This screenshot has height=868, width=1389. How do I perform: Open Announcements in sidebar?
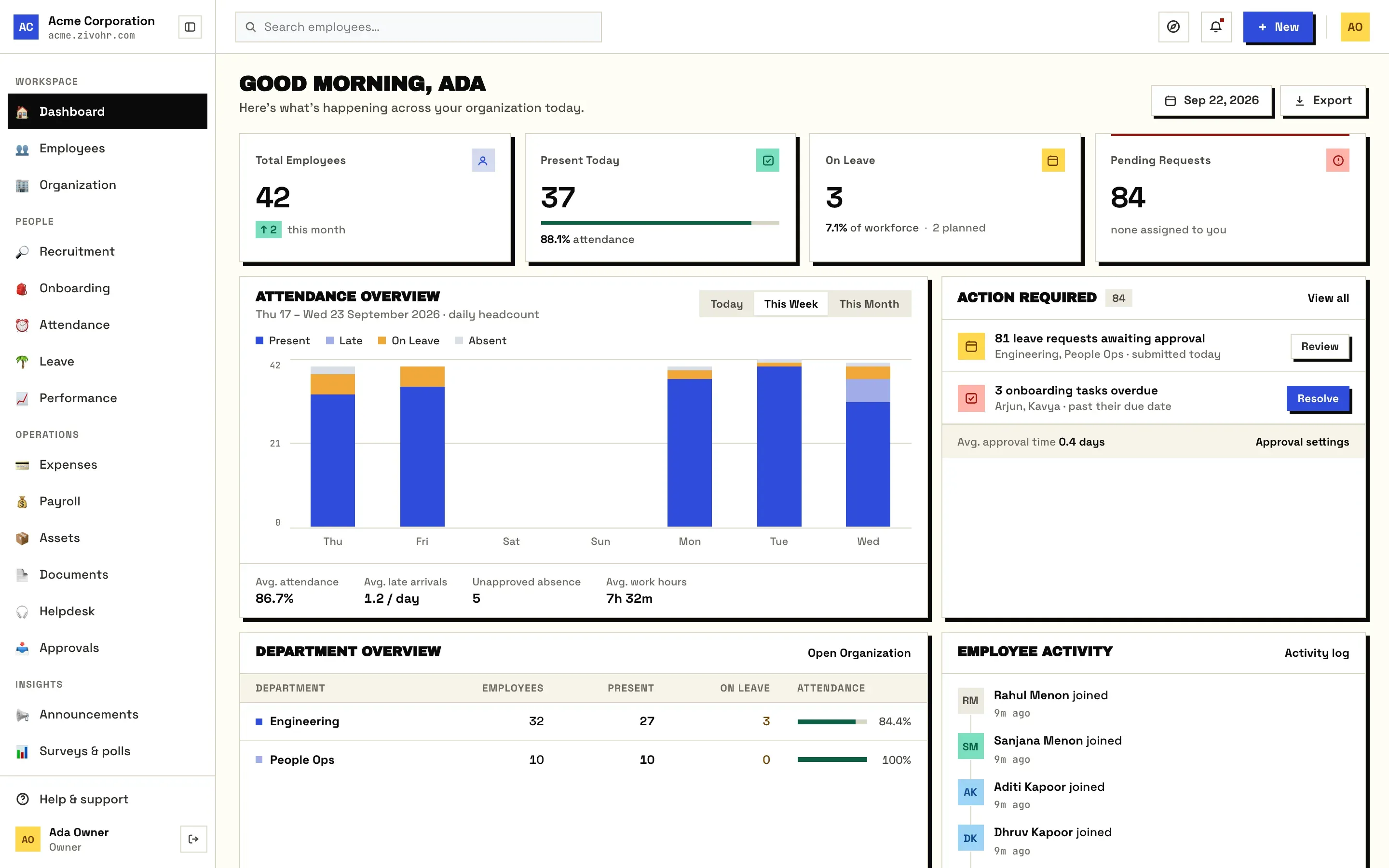(x=108, y=715)
